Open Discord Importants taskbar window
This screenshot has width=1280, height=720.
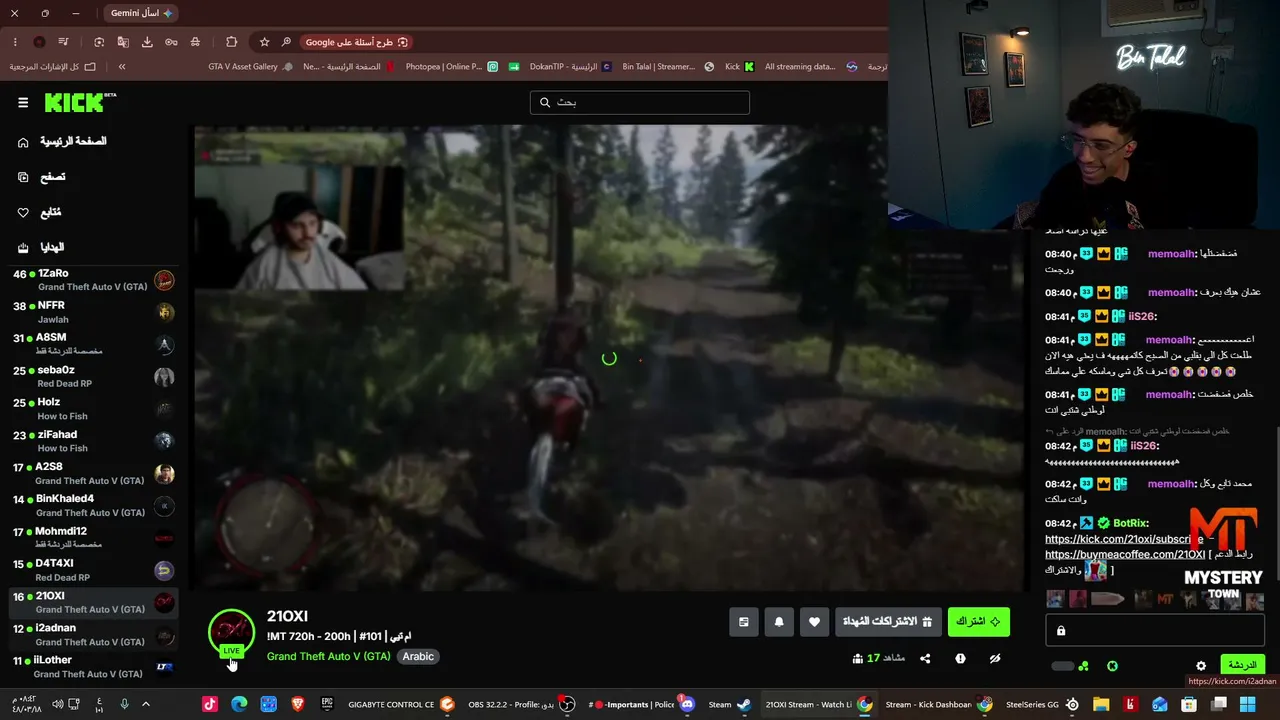(x=641, y=704)
